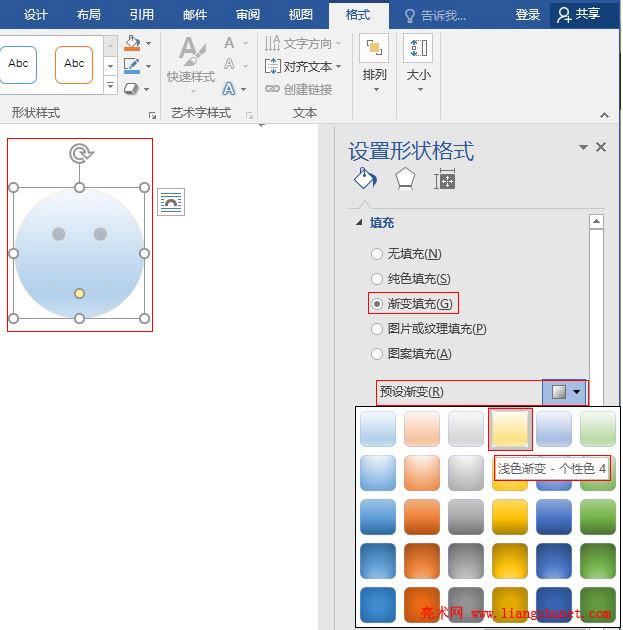Viewport: 623px width, 630px height.
Task: Select Solid fill (纯色填充) radio button
Action: [x=377, y=279]
